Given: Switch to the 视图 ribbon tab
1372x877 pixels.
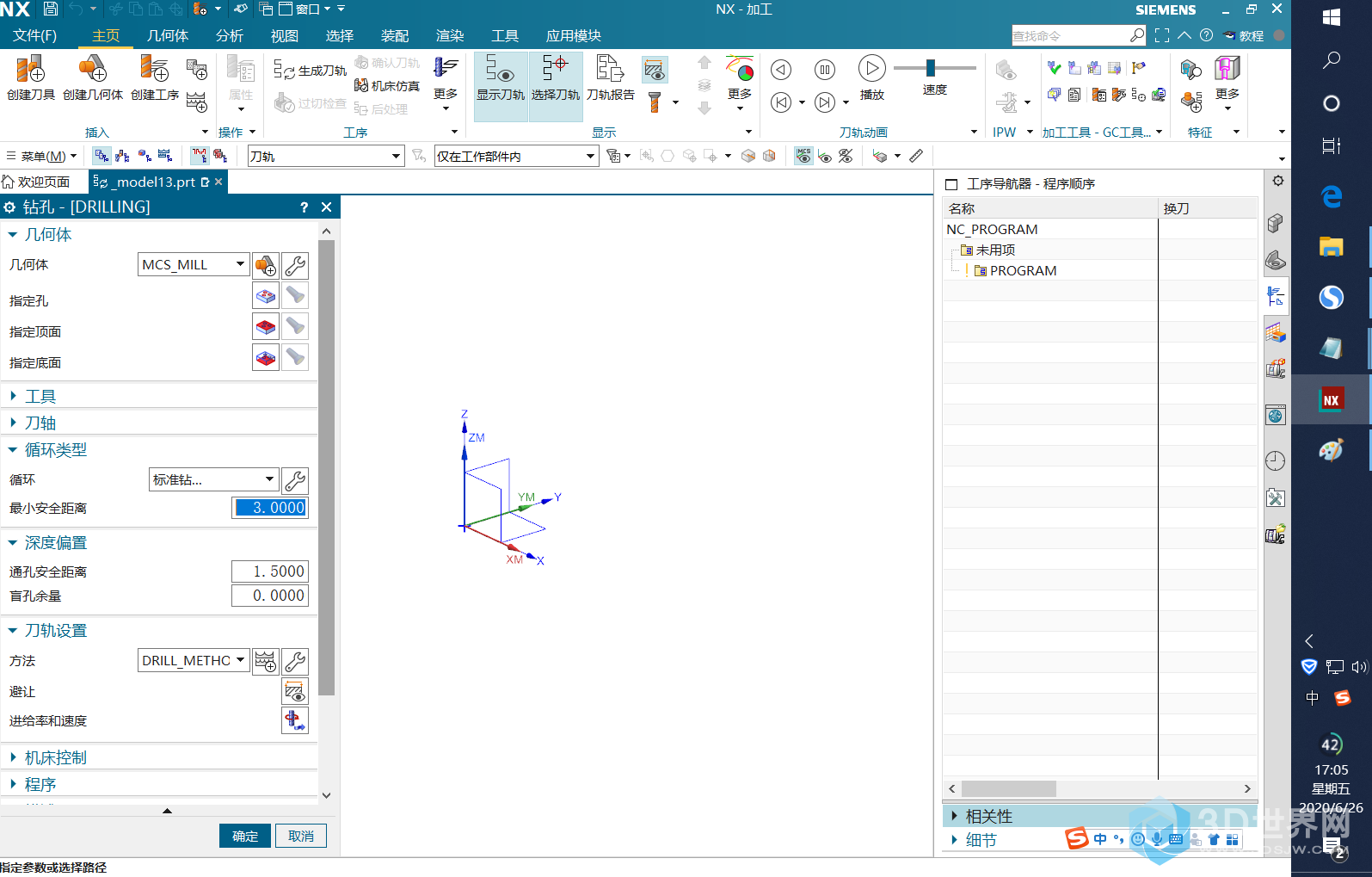Looking at the screenshot, I should (284, 35).
